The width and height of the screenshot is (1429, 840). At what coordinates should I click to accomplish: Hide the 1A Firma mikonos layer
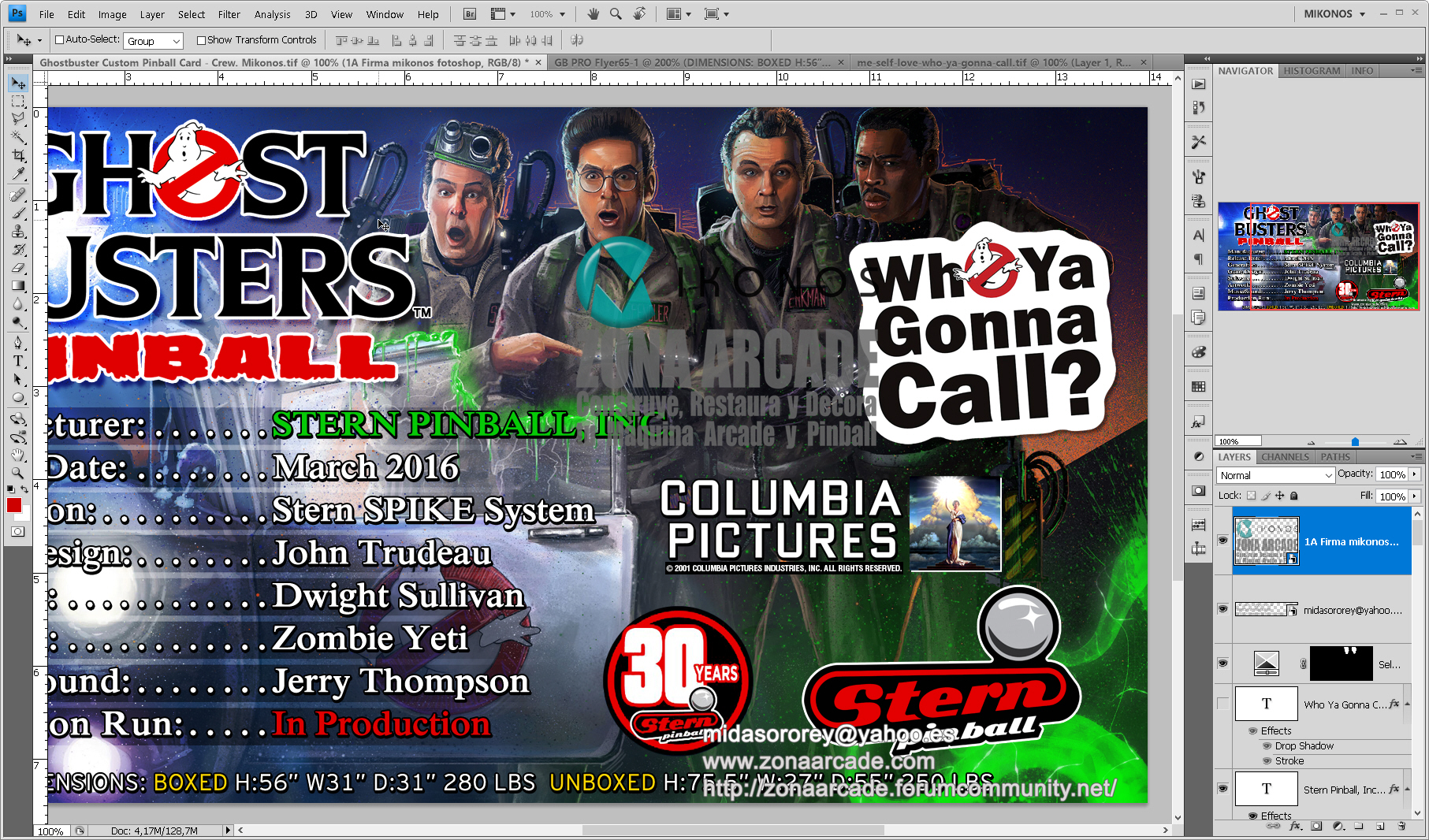pos(1222,541)
